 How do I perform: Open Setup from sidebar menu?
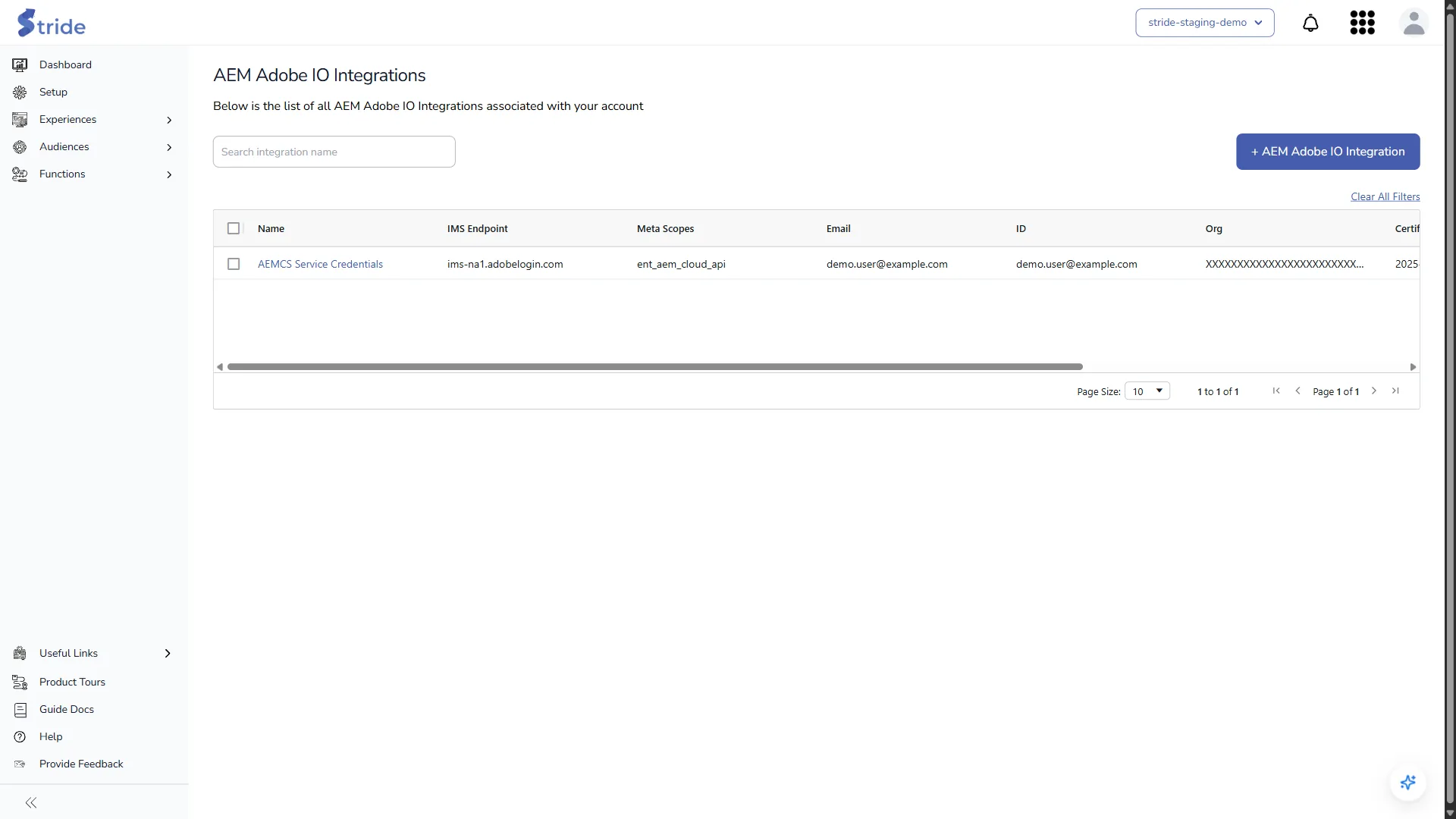click(53, 93)
